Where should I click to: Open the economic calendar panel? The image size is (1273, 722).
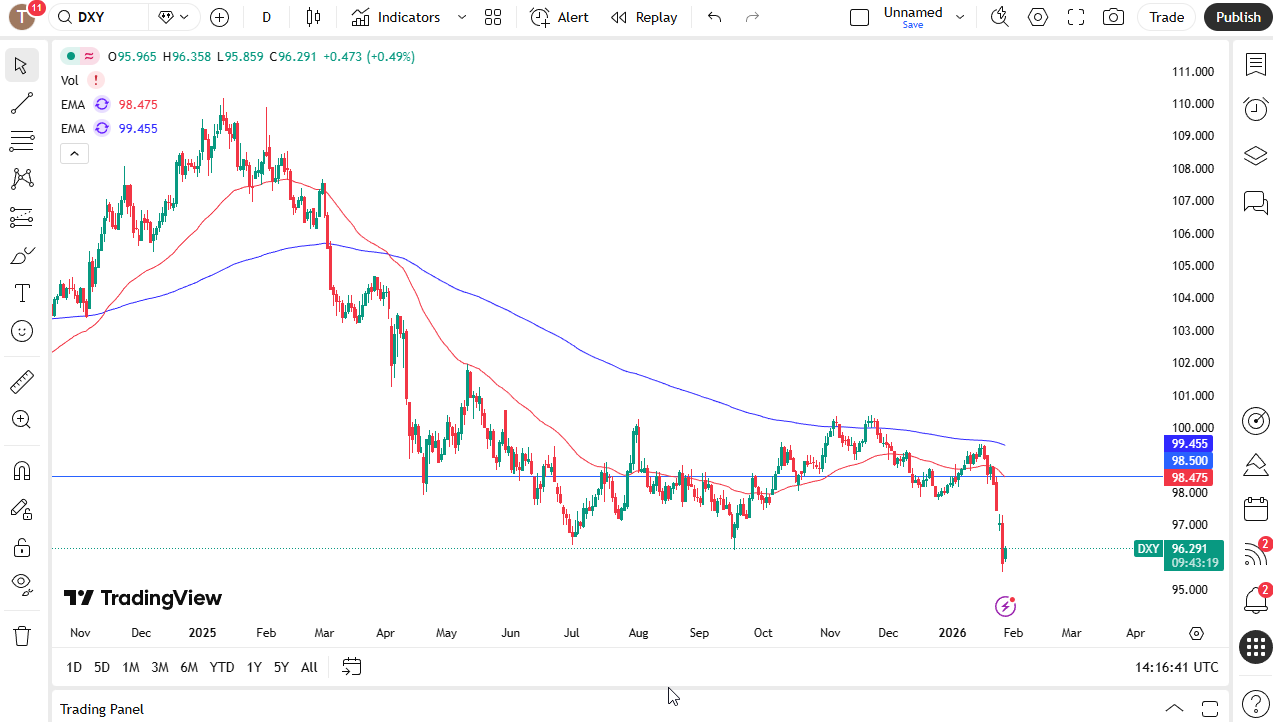click(1255, 509)
